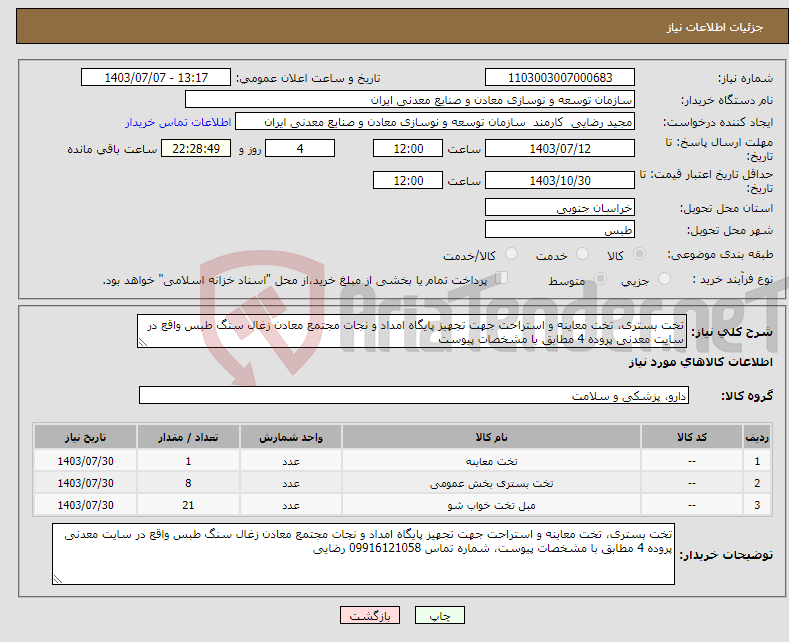Click the remaining time field 22:28:49
The image size is (789, 642).
coord(196,148)
